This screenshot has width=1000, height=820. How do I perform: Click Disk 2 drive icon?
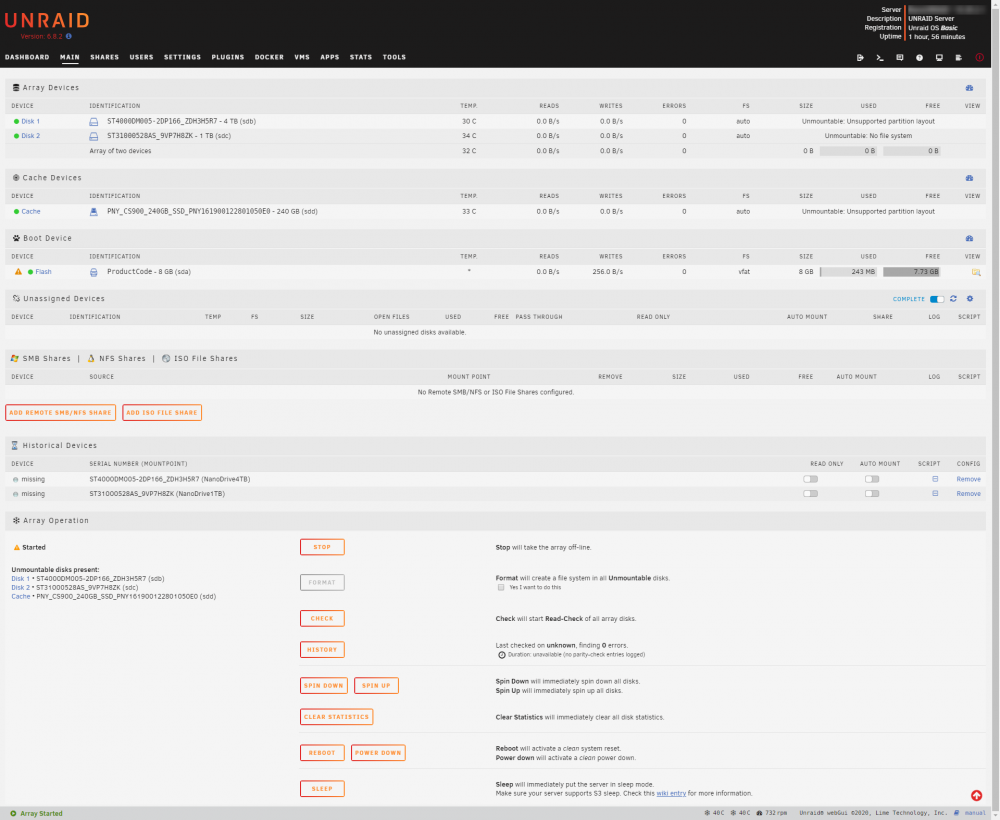94,136
